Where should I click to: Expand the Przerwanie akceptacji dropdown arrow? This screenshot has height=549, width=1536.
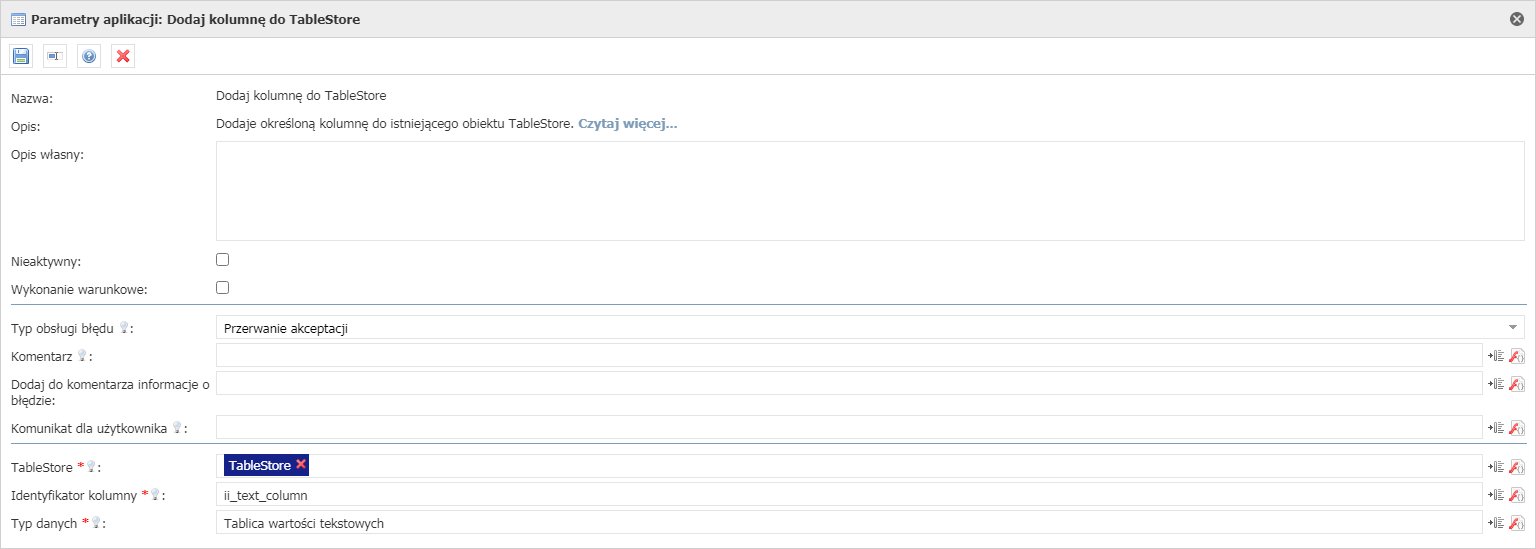pos(1513,327)
